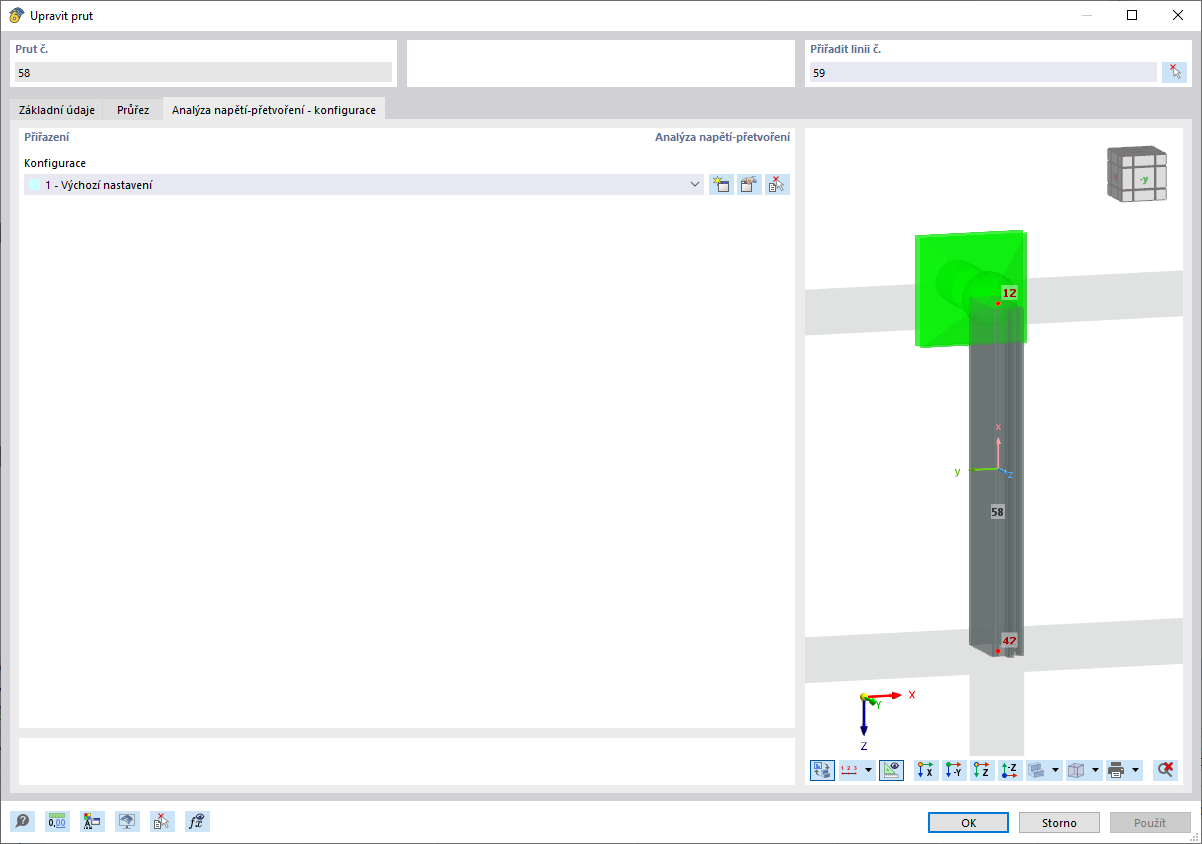The width and height of the screenshot is (1202, 844).
Task: Create new configuration icon
Action: pos(720,184)
